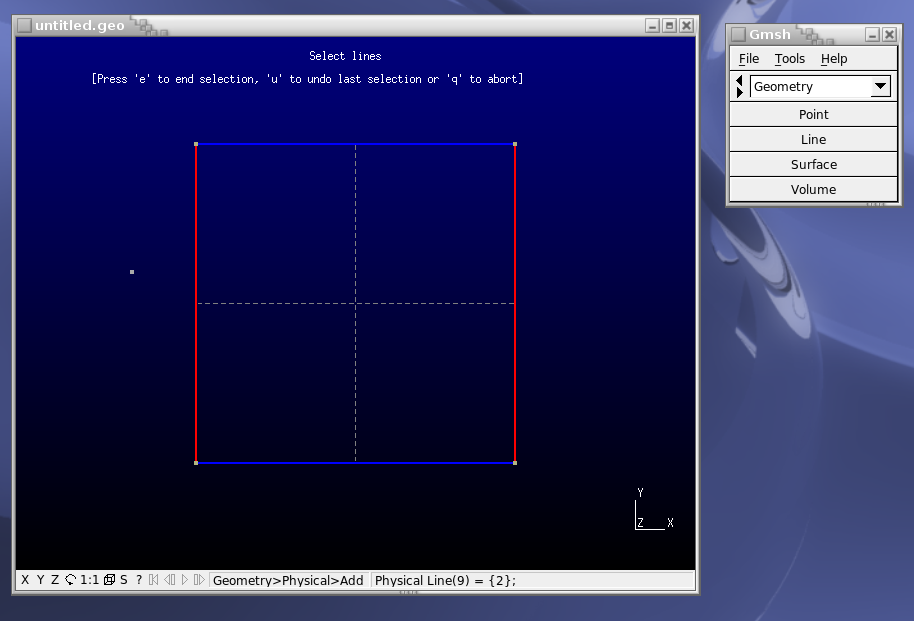This screenshot has width=914, height=621.
Task: Rewind animation to the first step
Action: coord(154,580)
